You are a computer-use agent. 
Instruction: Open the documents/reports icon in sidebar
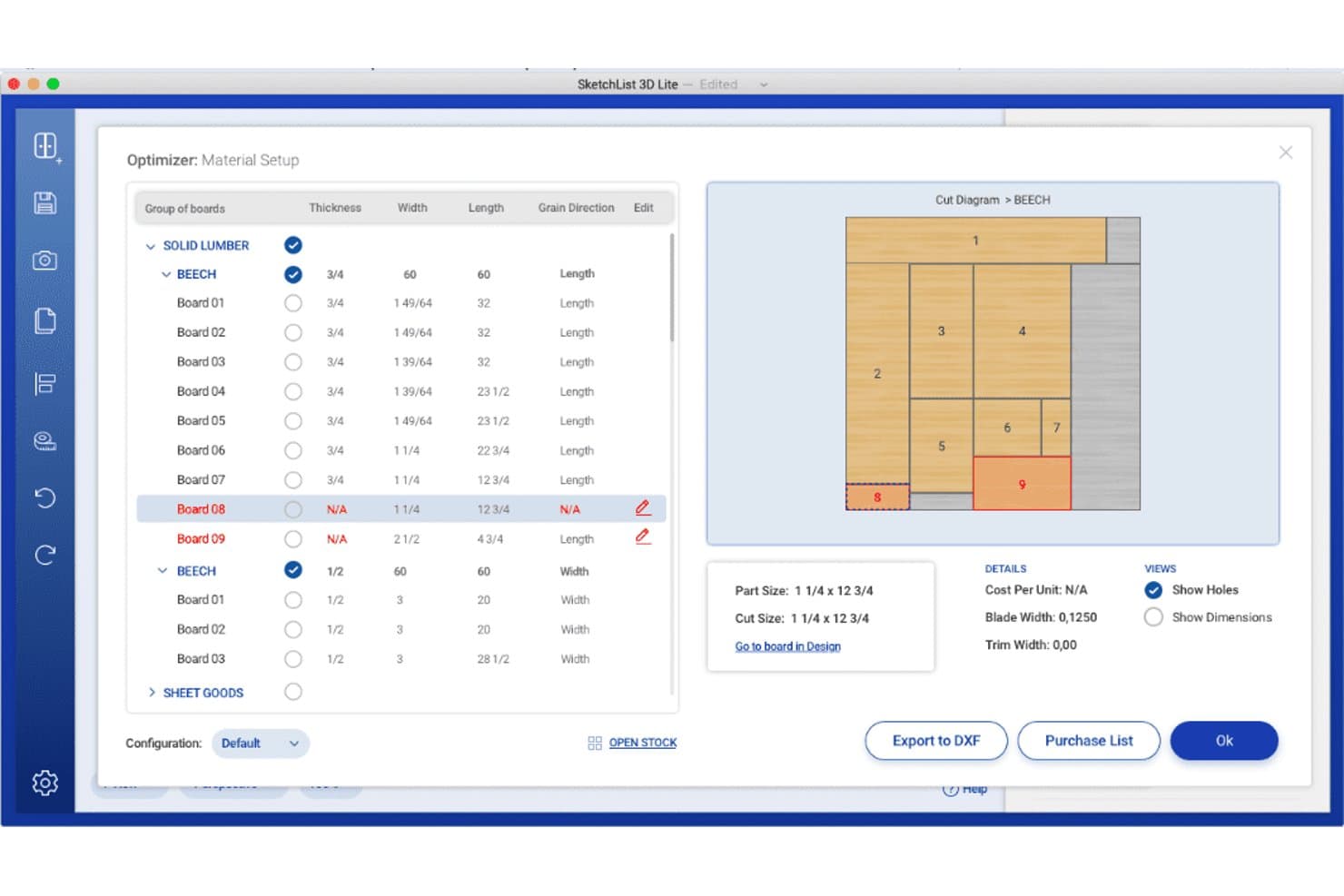coord(45,320)
